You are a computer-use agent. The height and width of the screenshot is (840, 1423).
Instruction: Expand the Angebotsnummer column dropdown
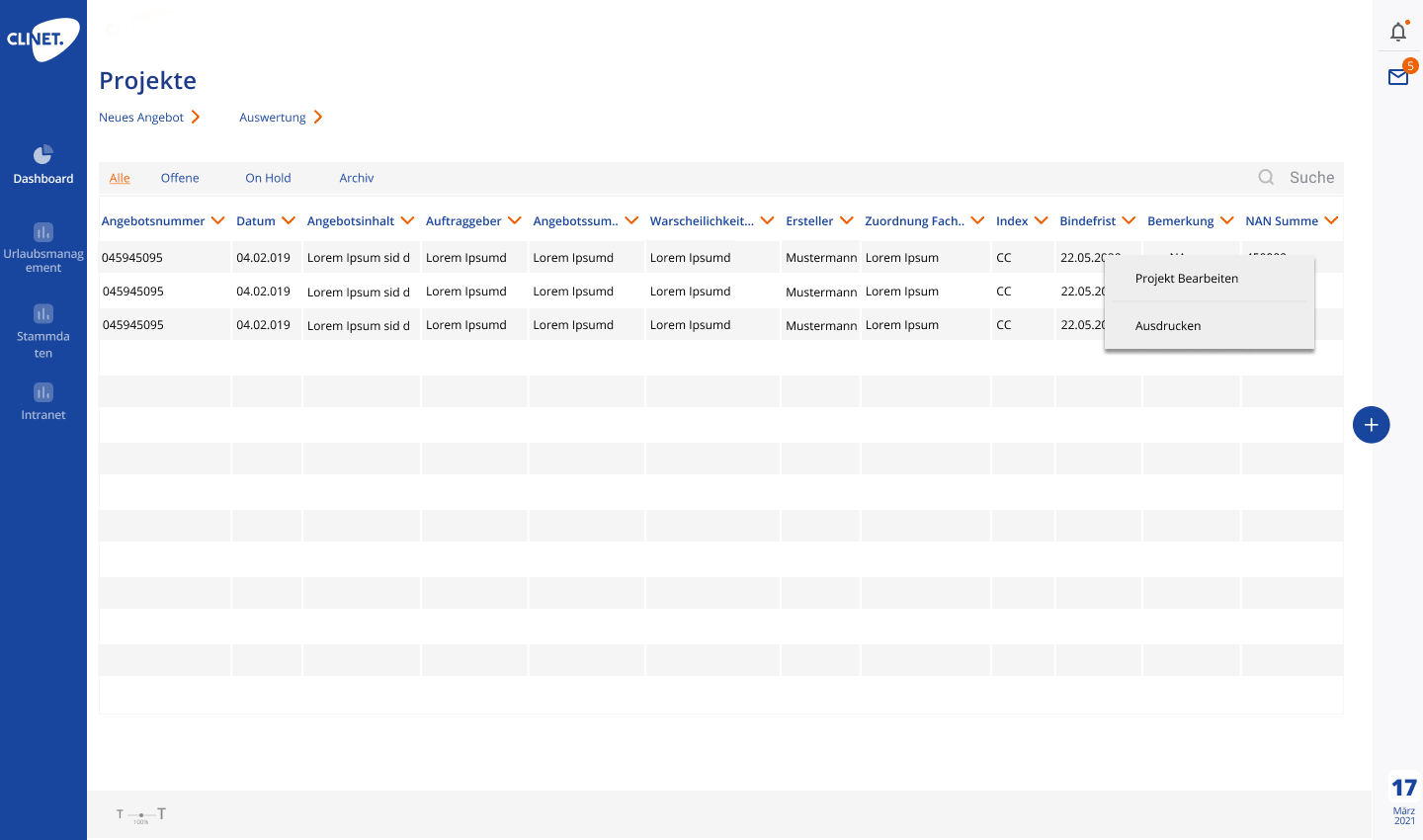click(x=218, y=220)
